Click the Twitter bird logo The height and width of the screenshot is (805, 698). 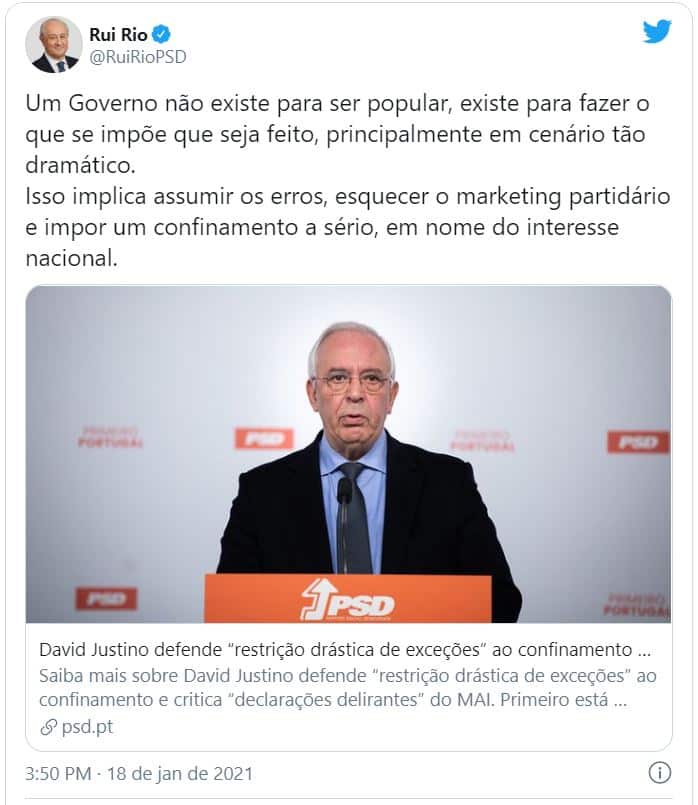tap(657, 31)
